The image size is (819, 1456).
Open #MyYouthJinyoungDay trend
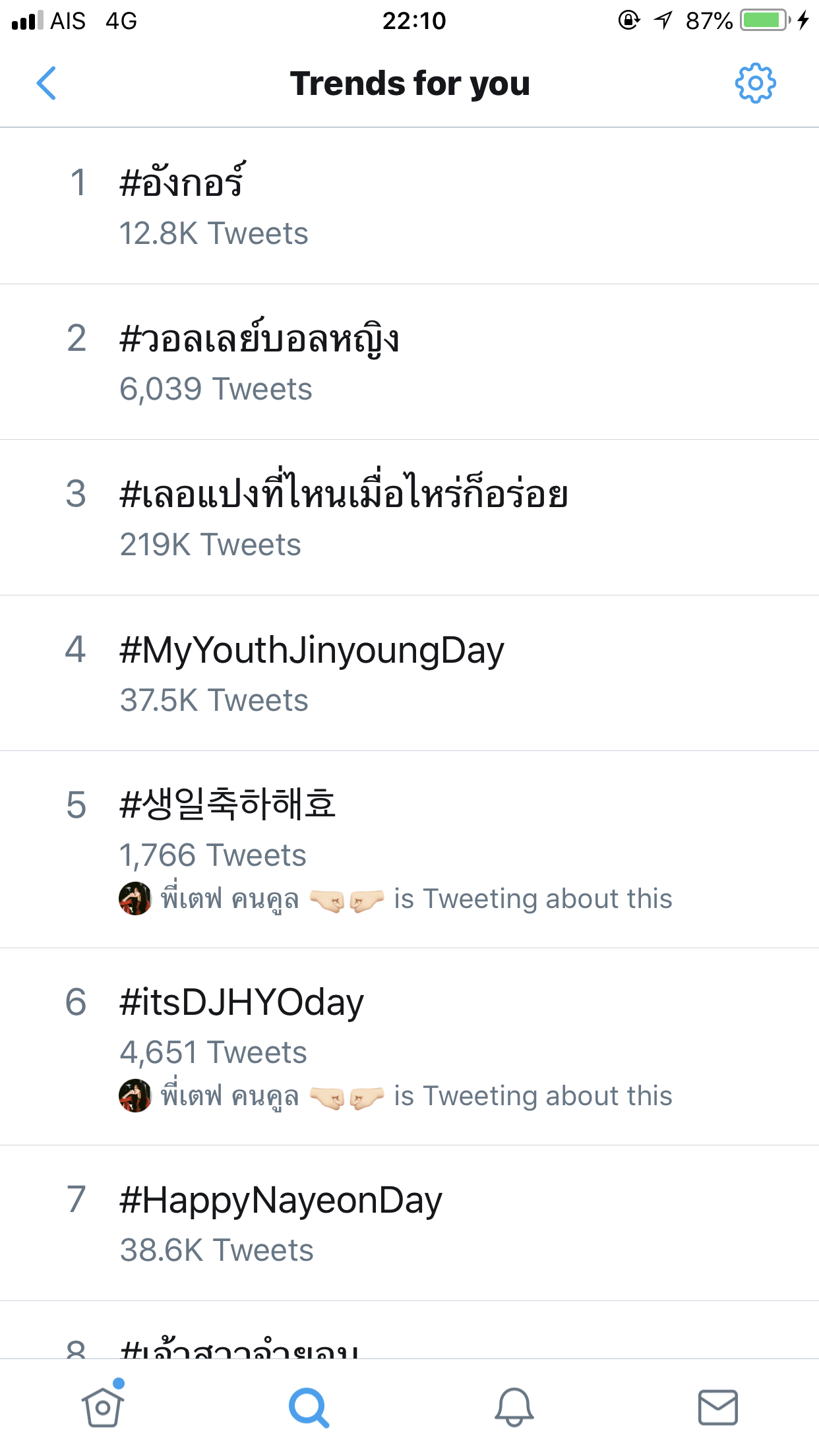click(311, 650)
